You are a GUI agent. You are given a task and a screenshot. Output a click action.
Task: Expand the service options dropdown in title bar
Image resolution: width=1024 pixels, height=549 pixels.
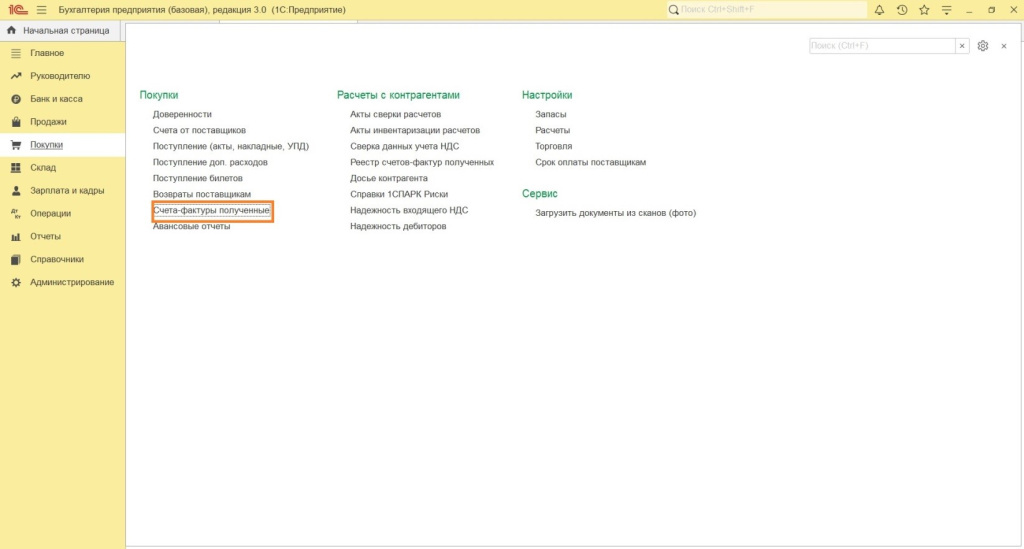(946, 10)
